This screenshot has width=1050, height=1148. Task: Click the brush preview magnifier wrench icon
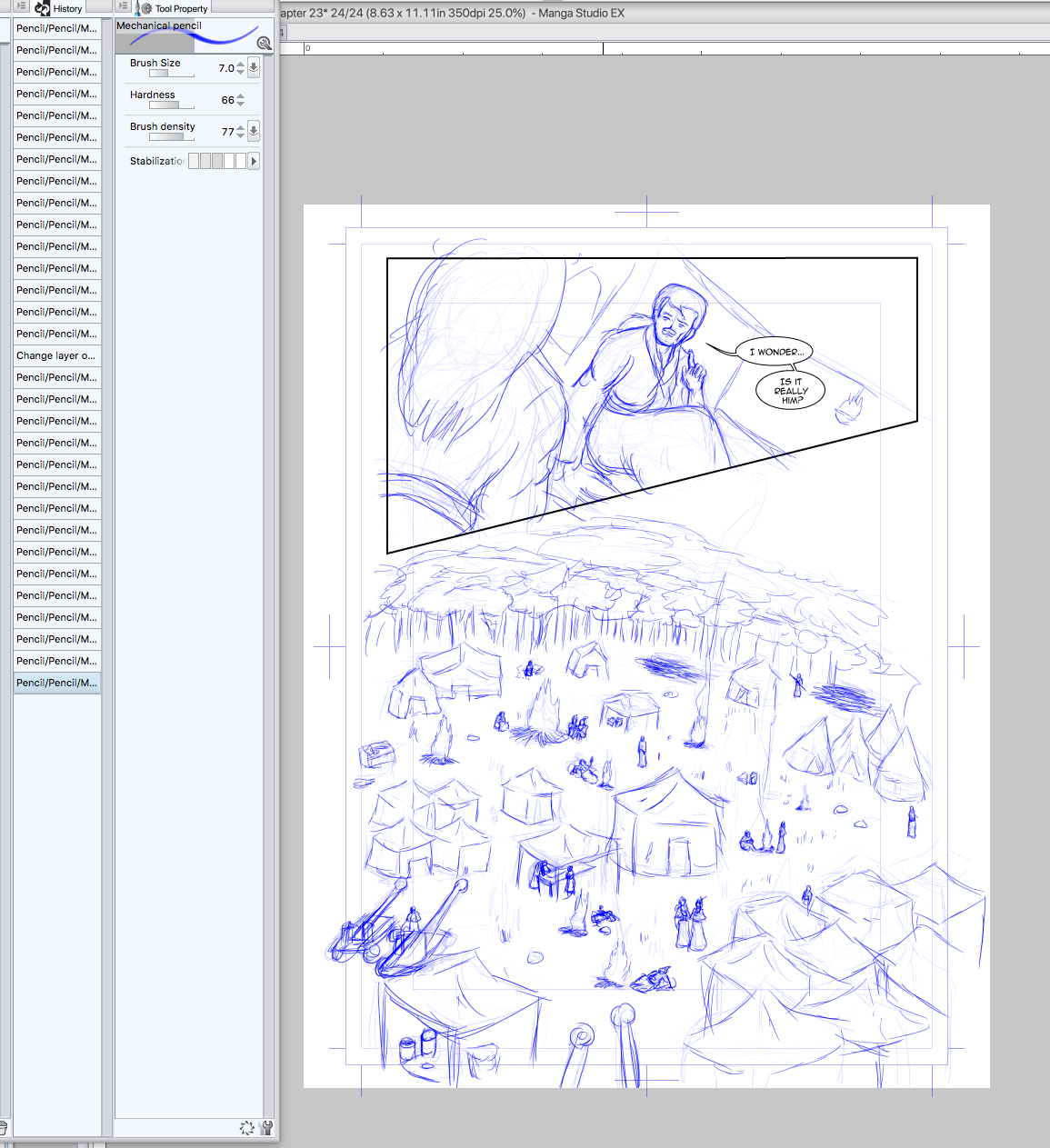coord(265,43)
